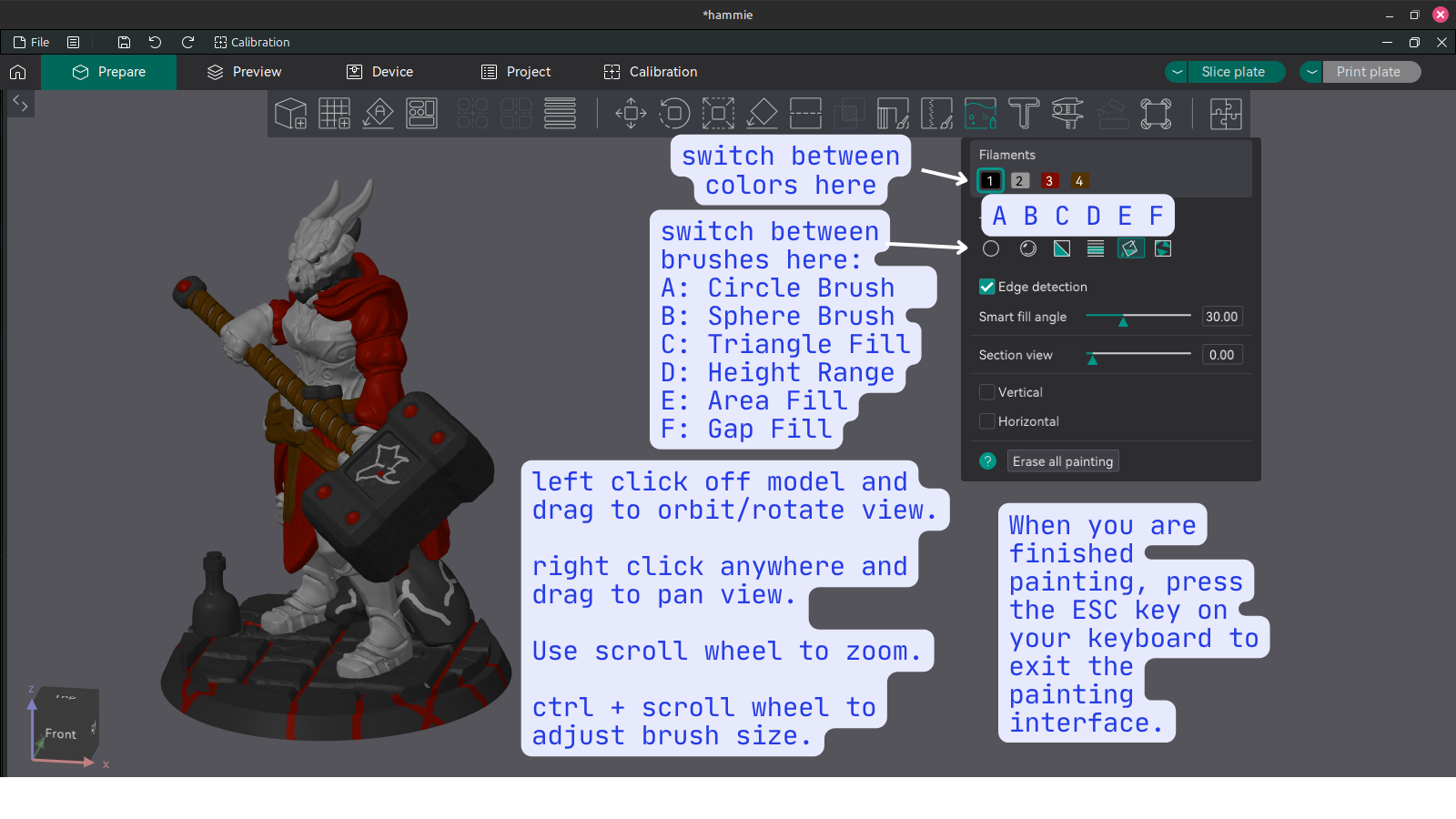Select the Scale tool
The height and width of the screenshot is (819, 1456).
click(x=718, y=113)
